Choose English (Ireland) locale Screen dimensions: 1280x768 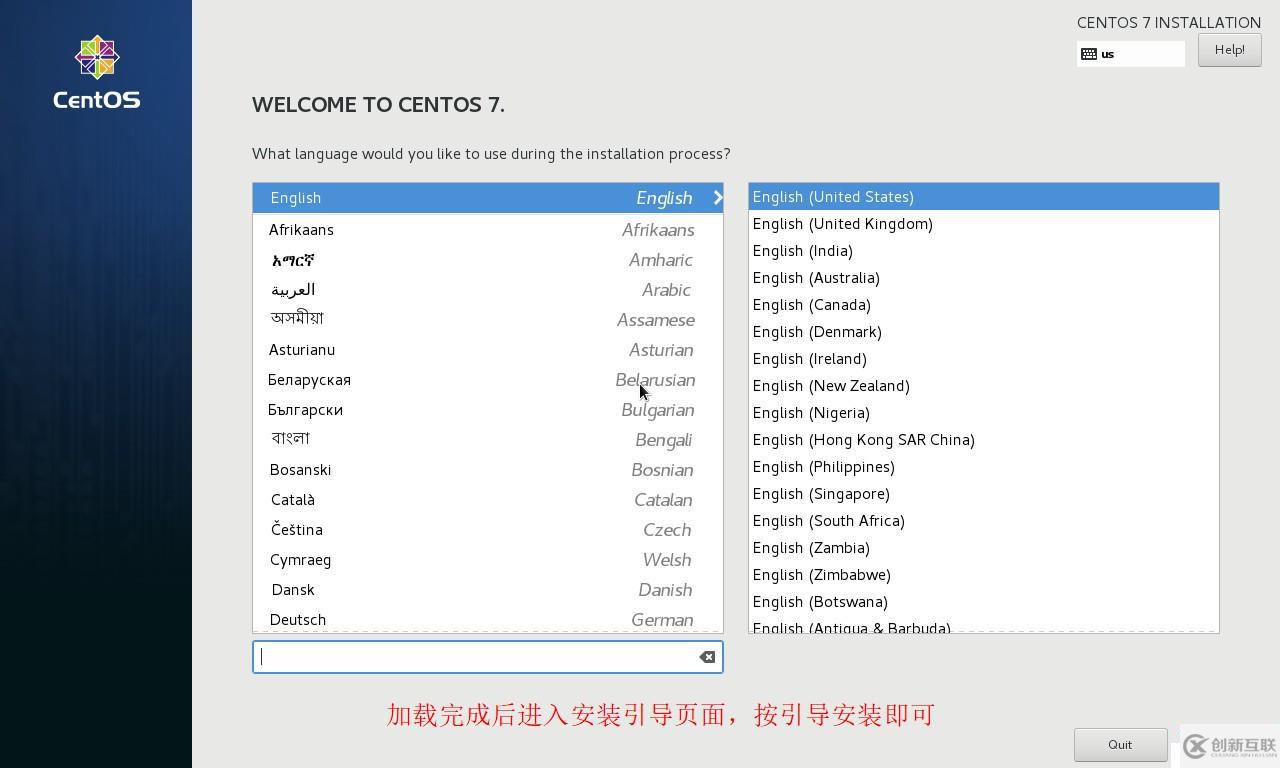(984, 359)
